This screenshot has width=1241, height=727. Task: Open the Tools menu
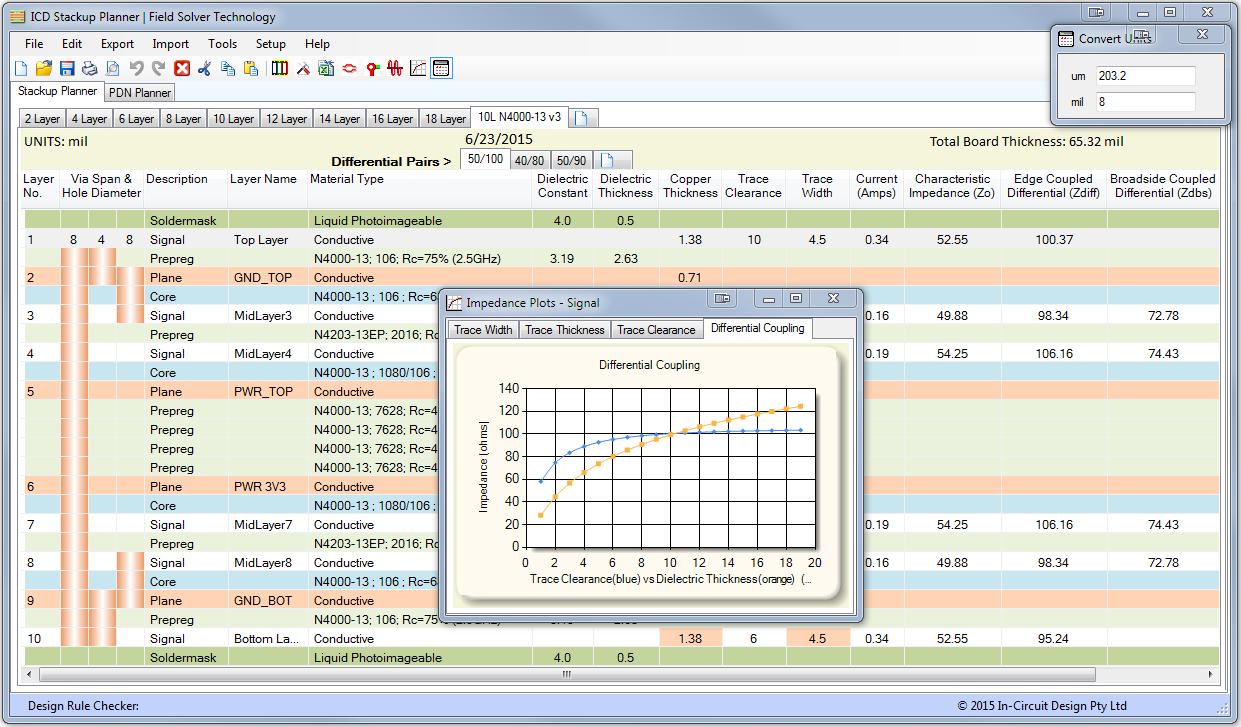pos(223,44)
